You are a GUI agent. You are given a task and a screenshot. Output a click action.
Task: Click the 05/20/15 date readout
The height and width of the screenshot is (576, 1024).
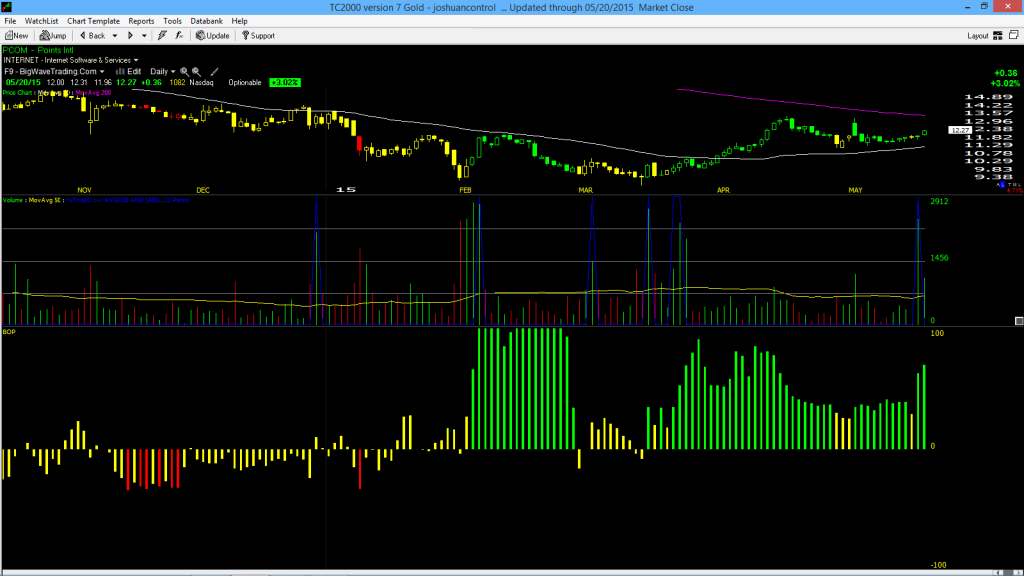[23, 82]
